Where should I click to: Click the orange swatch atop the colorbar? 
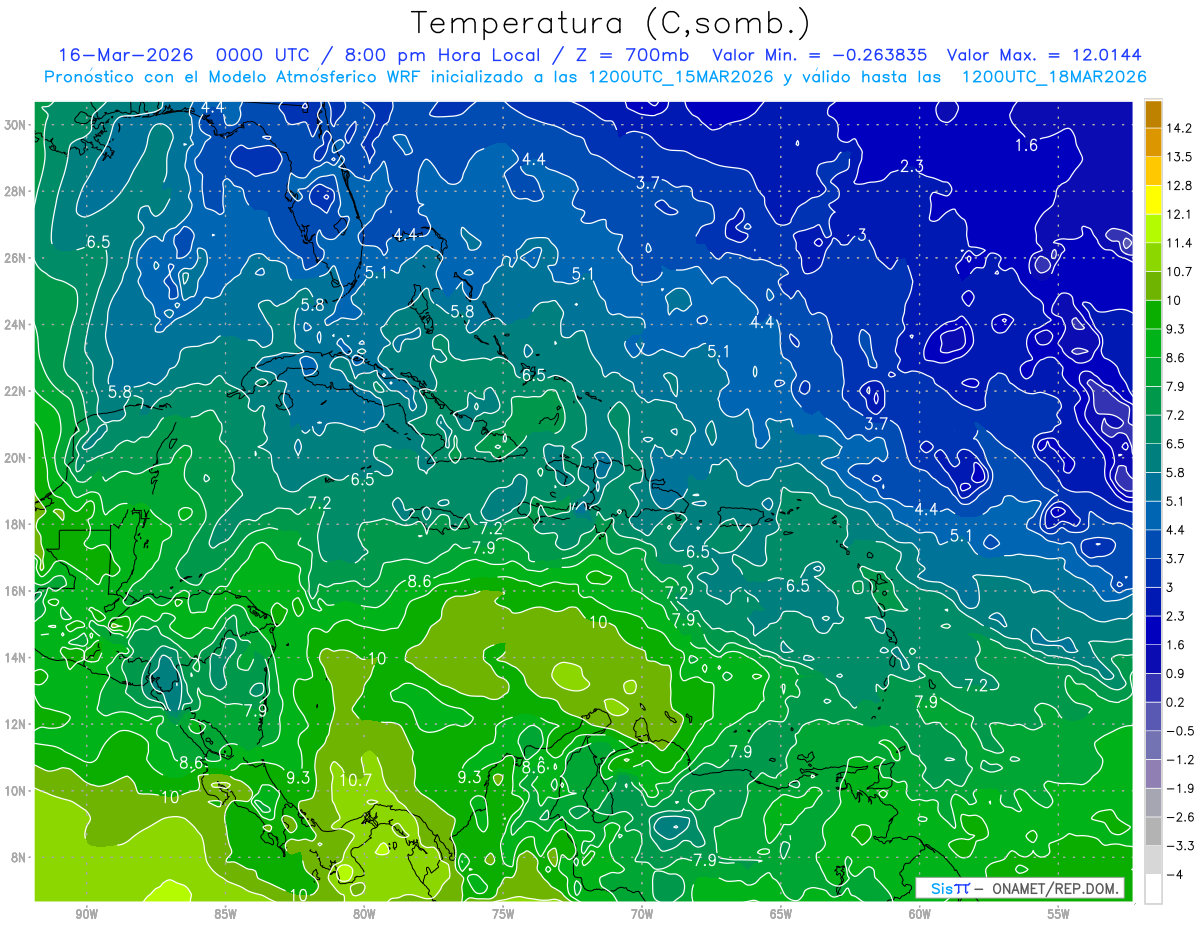[1153, 114]
